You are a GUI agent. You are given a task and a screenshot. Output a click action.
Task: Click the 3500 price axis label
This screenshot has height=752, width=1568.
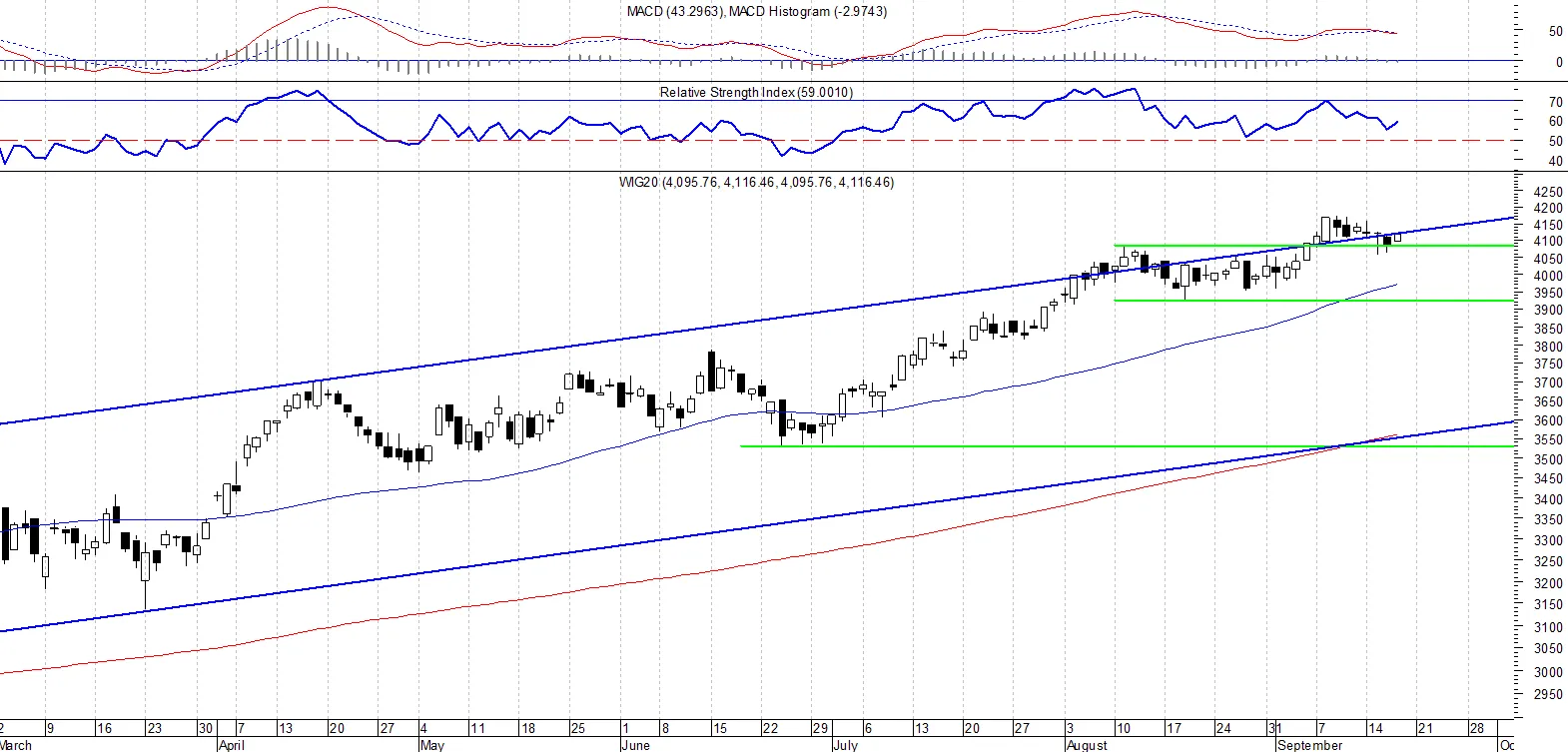click(x=1548, y=459)
